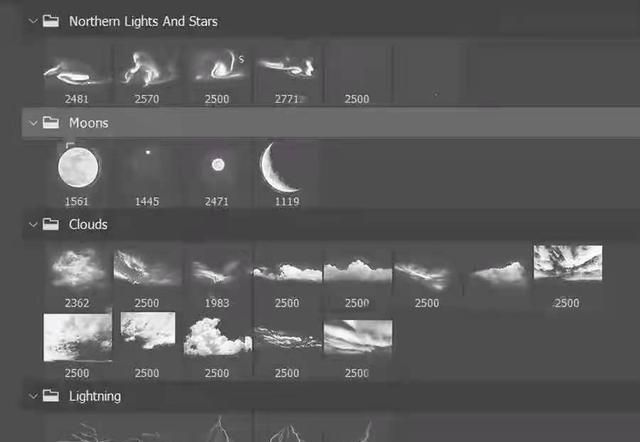Select the cloud brush 1983
This screenshot has height=442, width=640.
click(217, 276)
